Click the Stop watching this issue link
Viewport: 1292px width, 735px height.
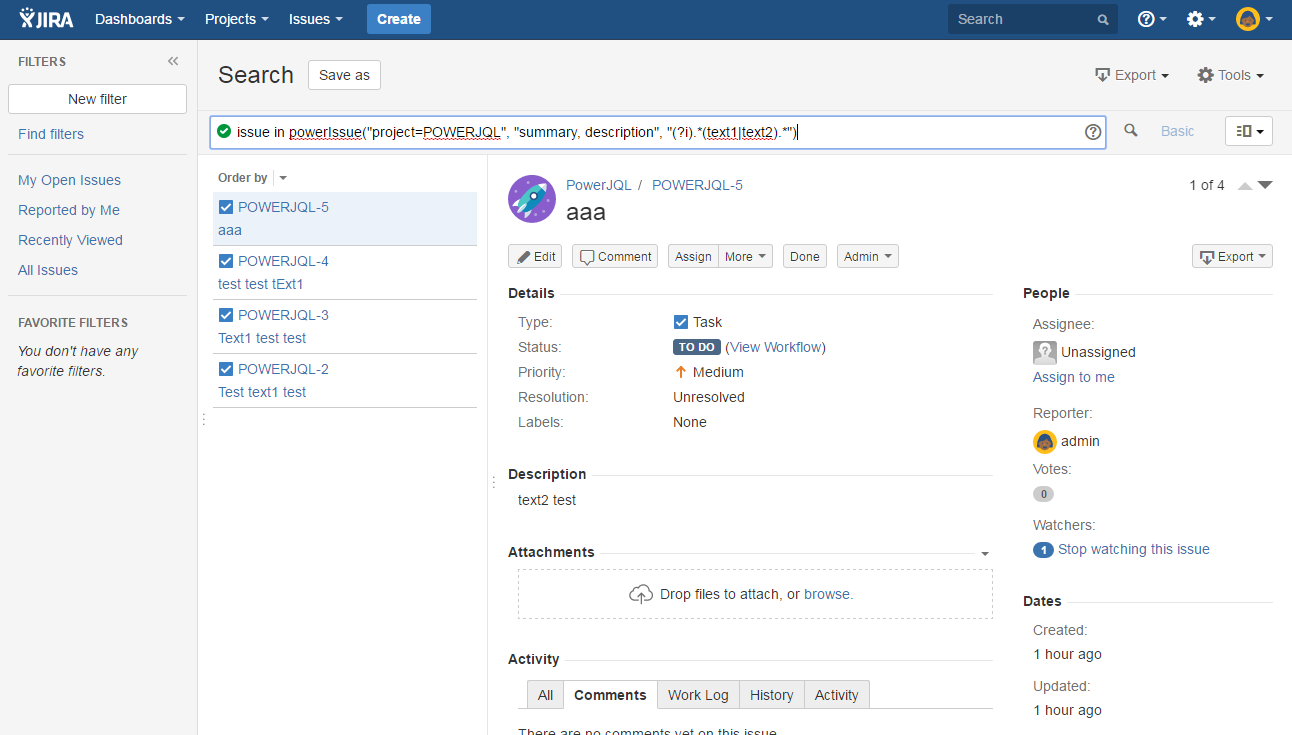[1134, 549]
